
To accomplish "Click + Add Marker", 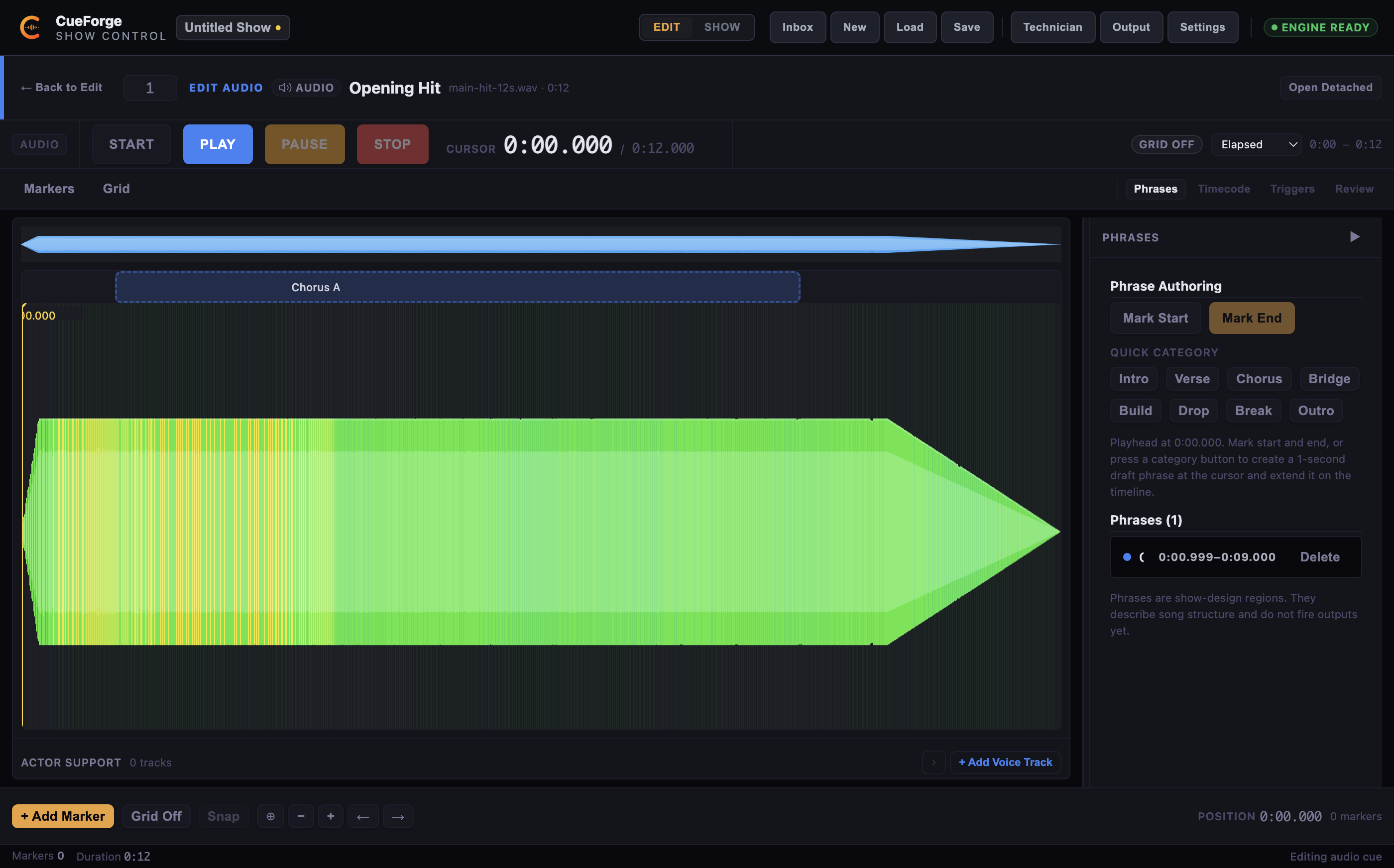I will coord(63,816).
